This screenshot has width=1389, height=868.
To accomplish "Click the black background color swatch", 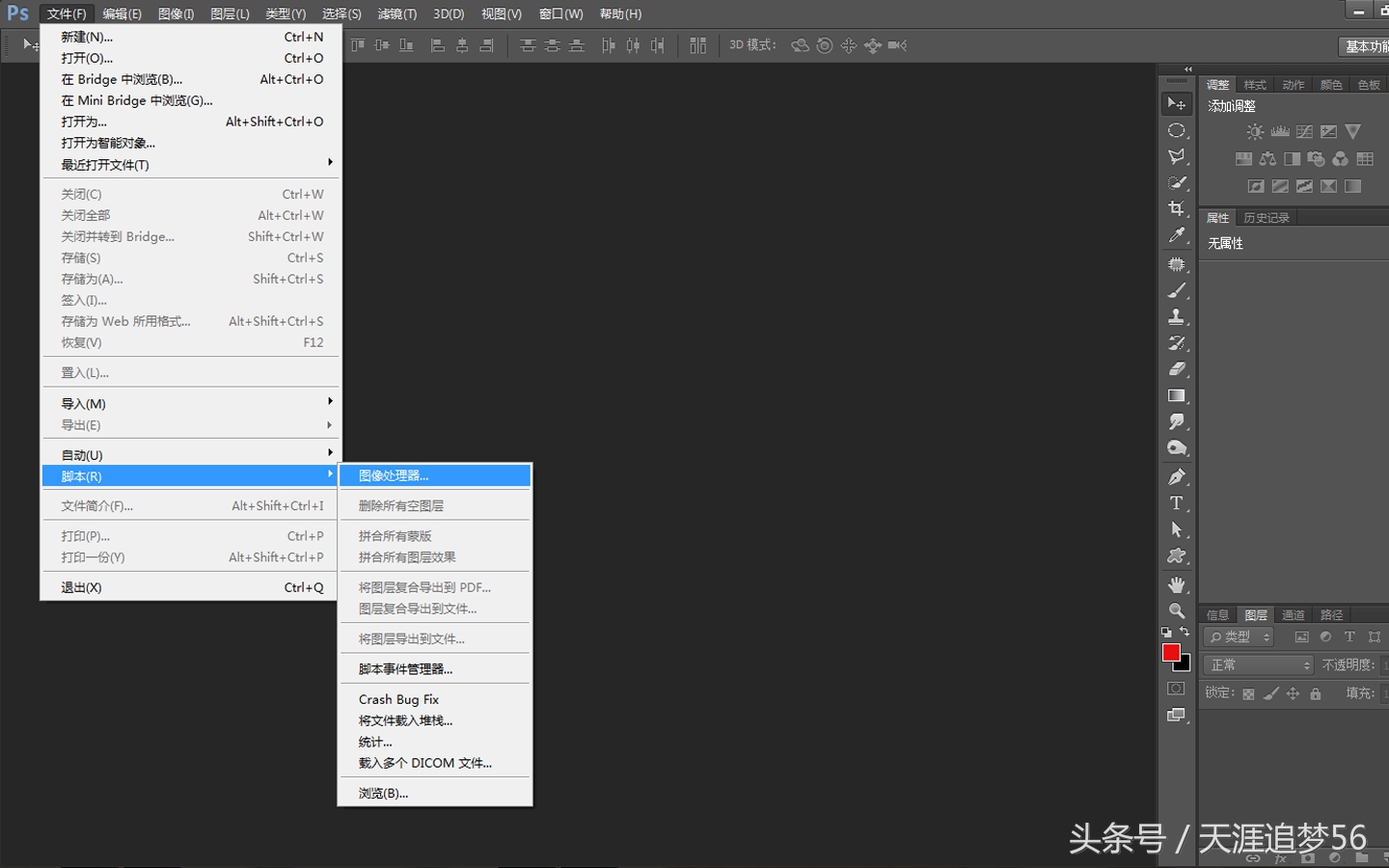I will click(1185, 666).
